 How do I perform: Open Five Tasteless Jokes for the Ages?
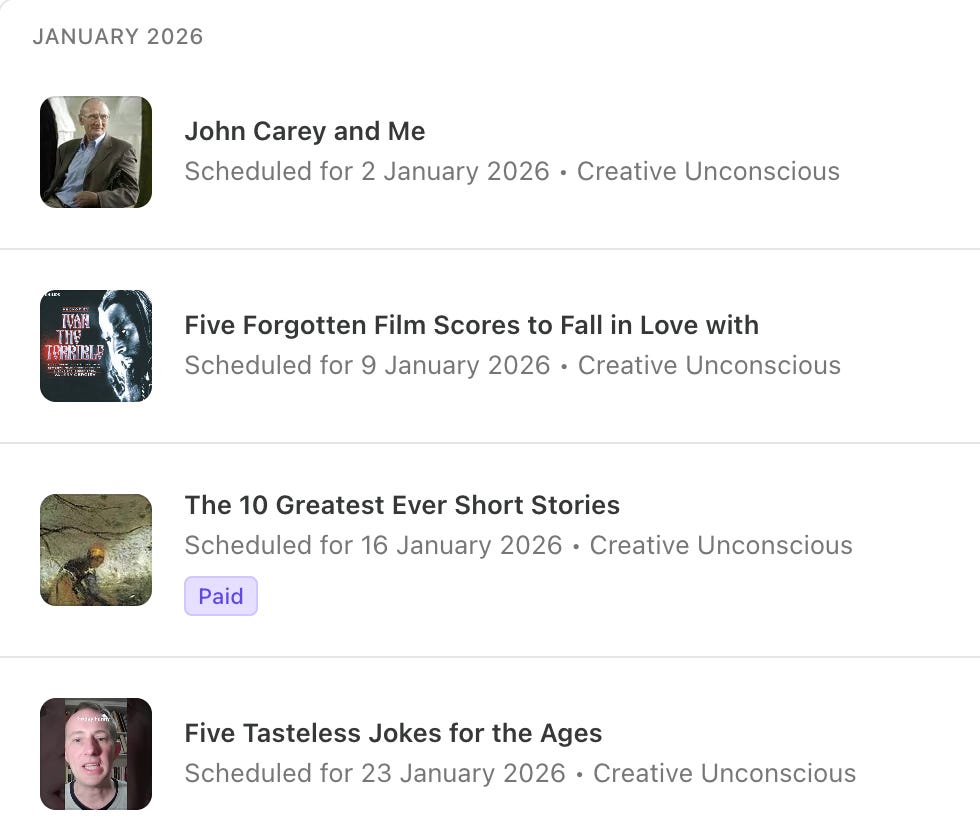393,733
